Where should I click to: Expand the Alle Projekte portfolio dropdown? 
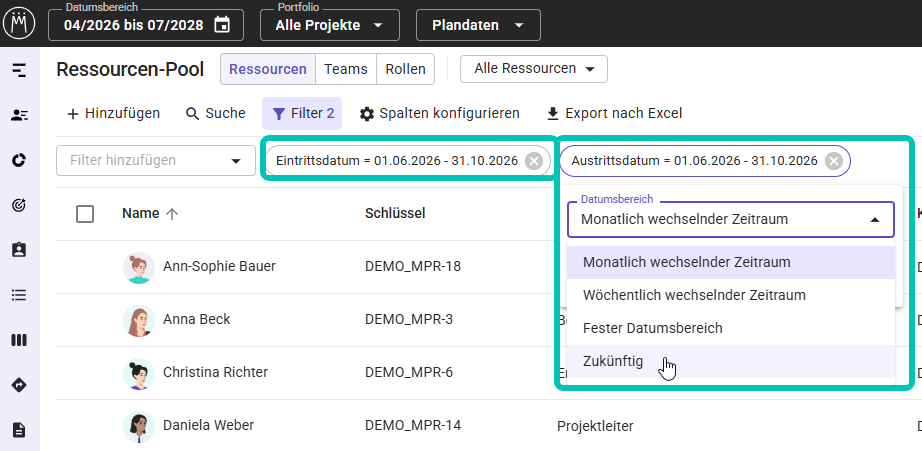(330, 25)
